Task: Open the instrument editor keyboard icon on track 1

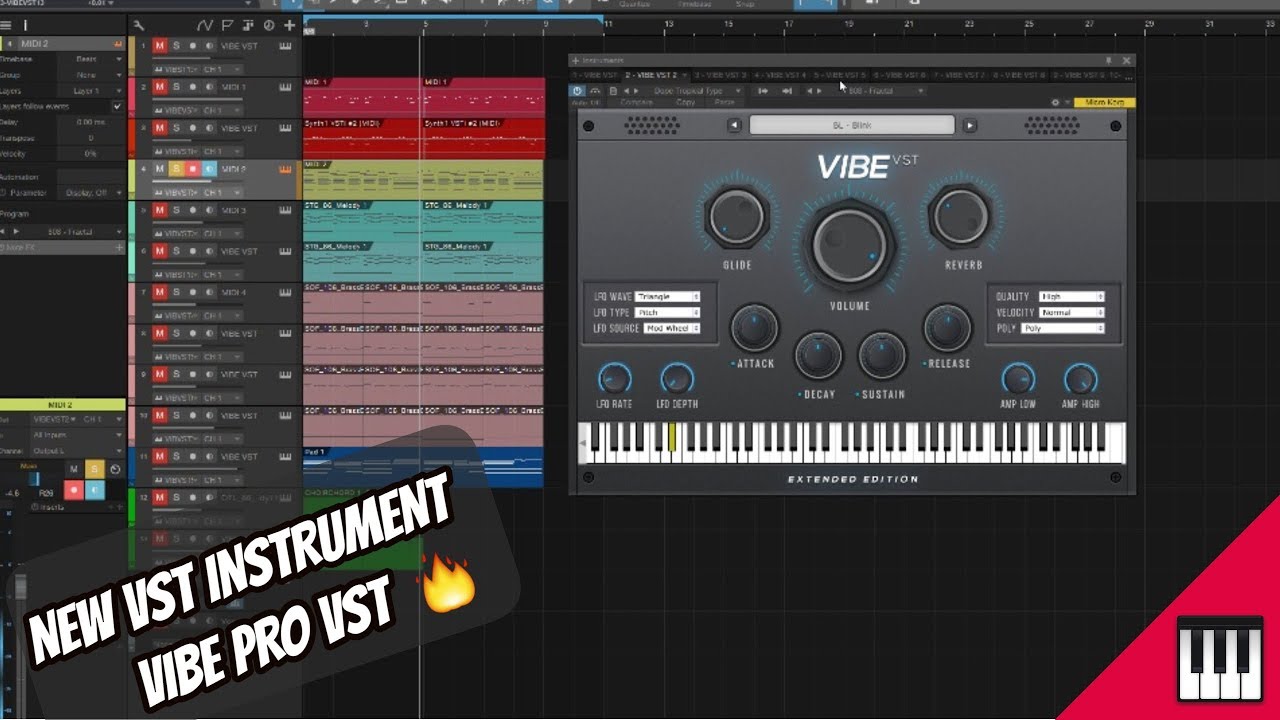Action: click(x=286, y=45)
